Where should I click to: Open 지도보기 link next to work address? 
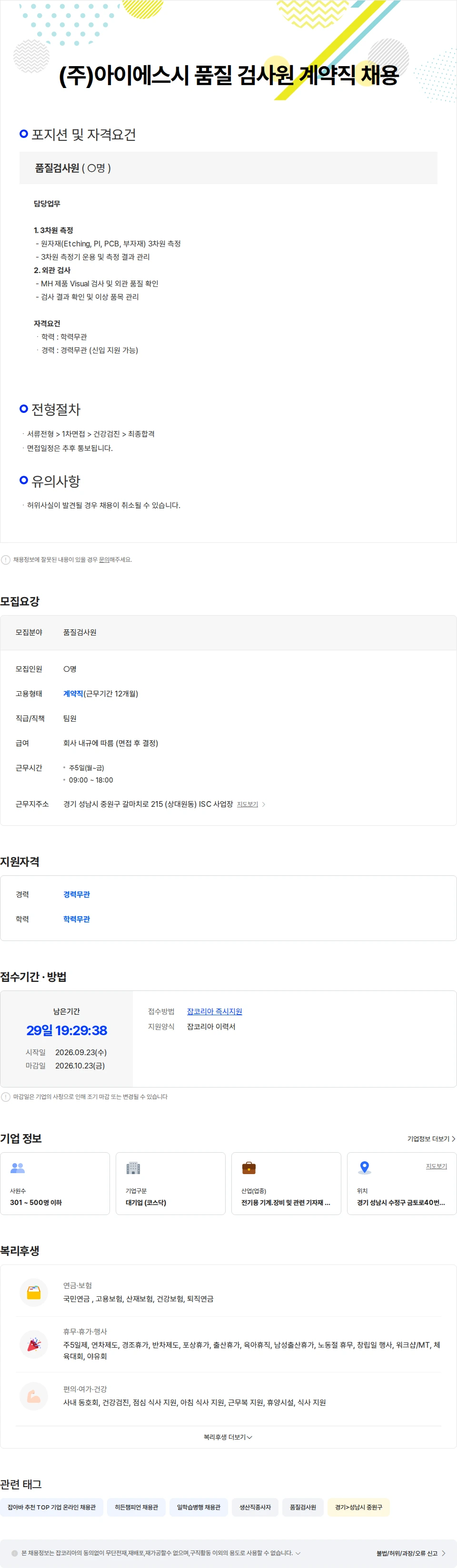(248, 804)
